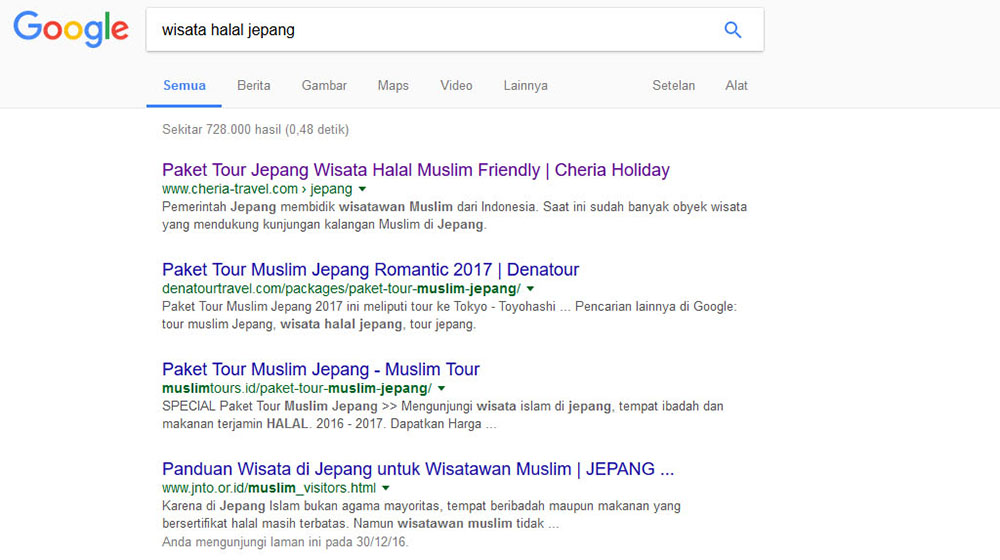Visit the Muslim Tour Paket Tour result
This screenshot has width=1000, height=560.
pyautogui.click(x=320, y=370)
